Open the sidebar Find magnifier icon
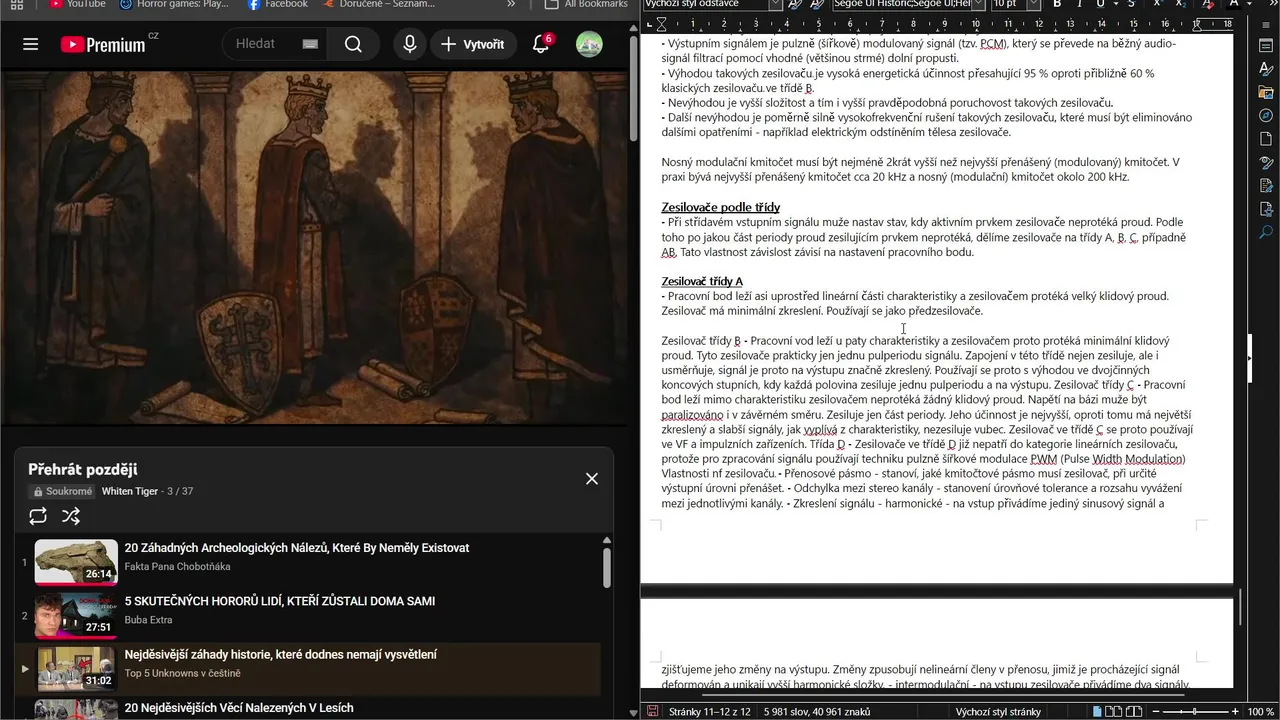 coord(1266,231)
